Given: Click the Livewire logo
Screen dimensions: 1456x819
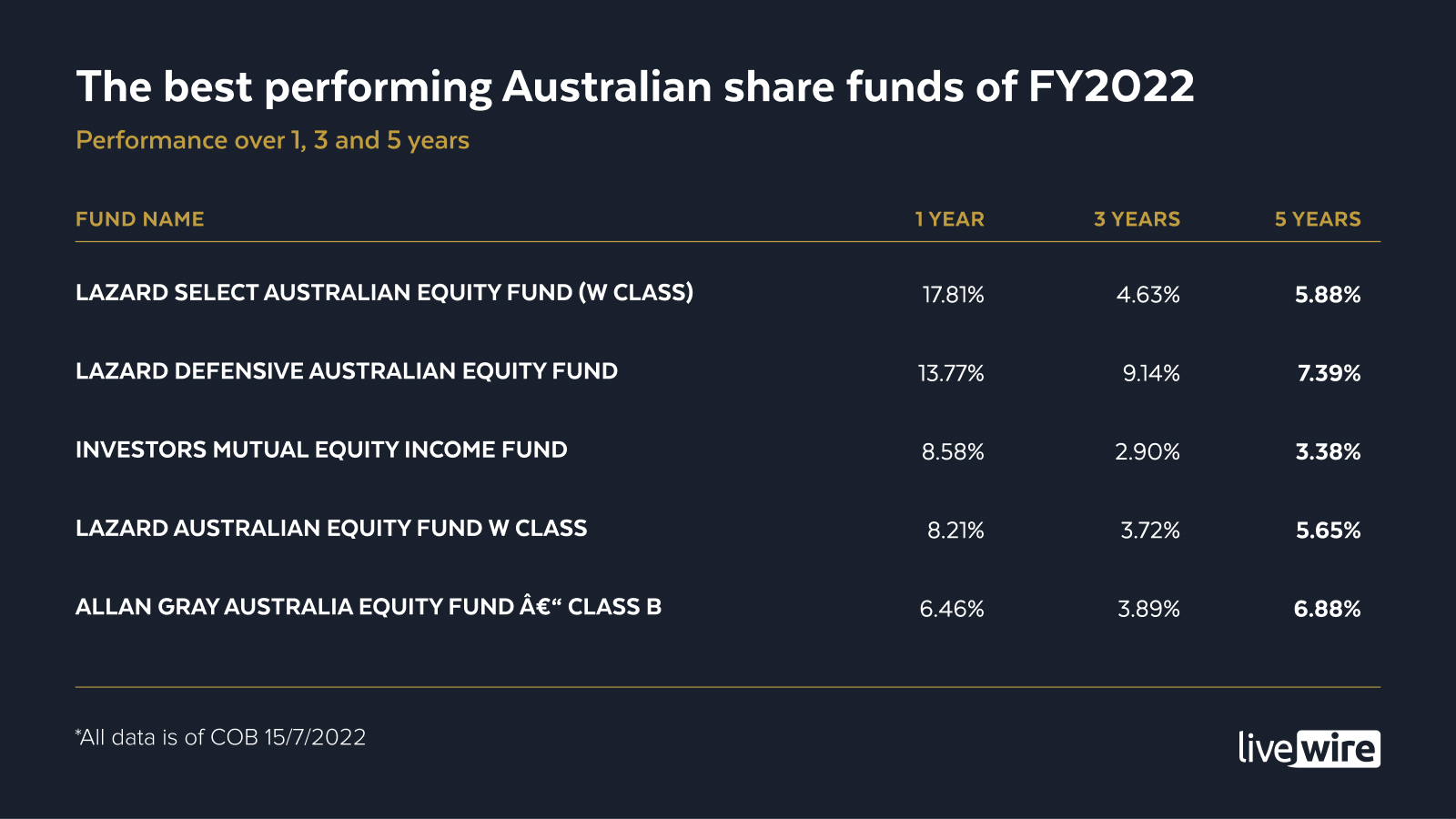Looking at the screenshot, I should pyautogui.click(x=1309, y=748).
